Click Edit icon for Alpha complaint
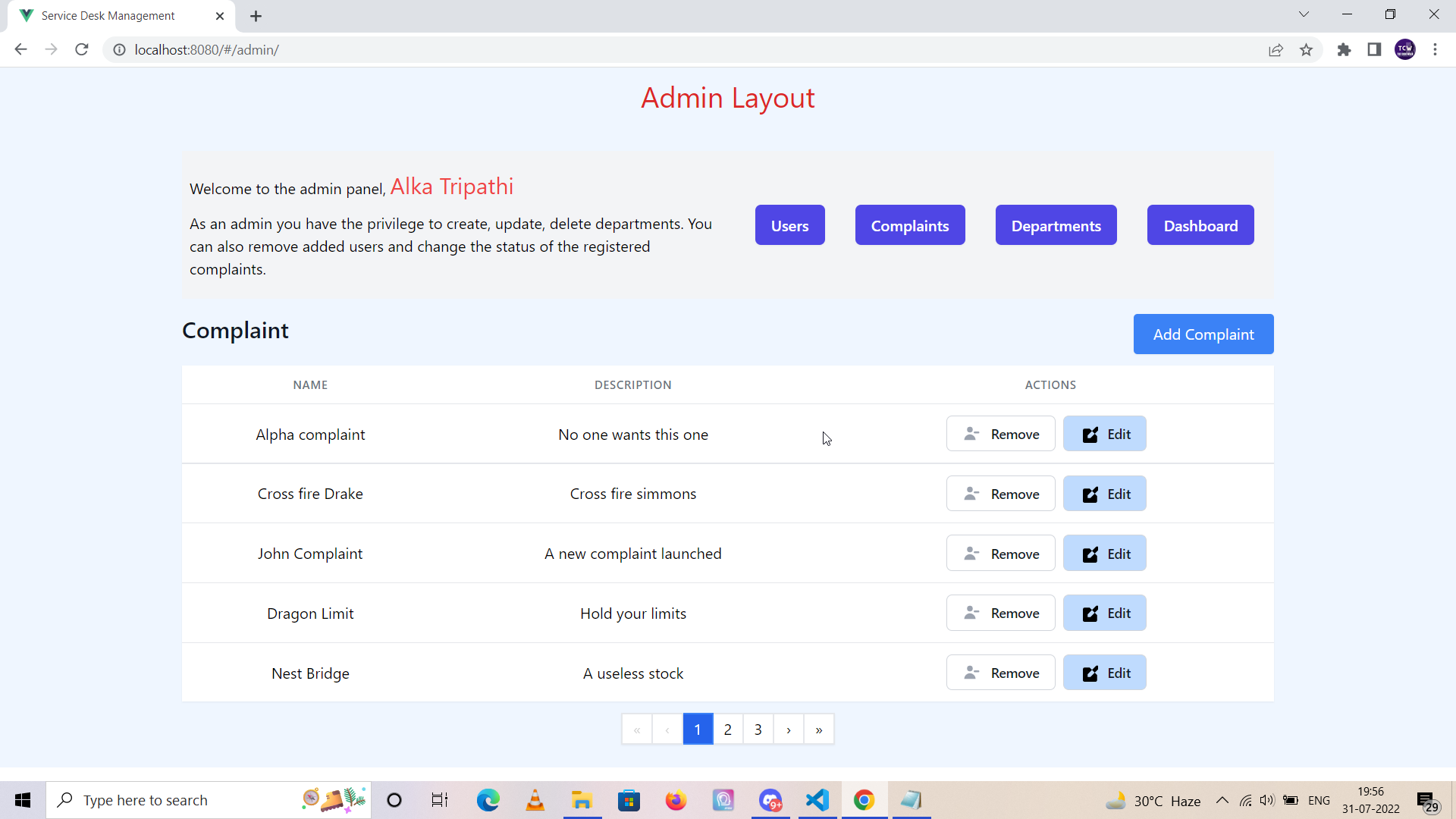This screenshot has height=819, width=1456. click(1090, 435)
